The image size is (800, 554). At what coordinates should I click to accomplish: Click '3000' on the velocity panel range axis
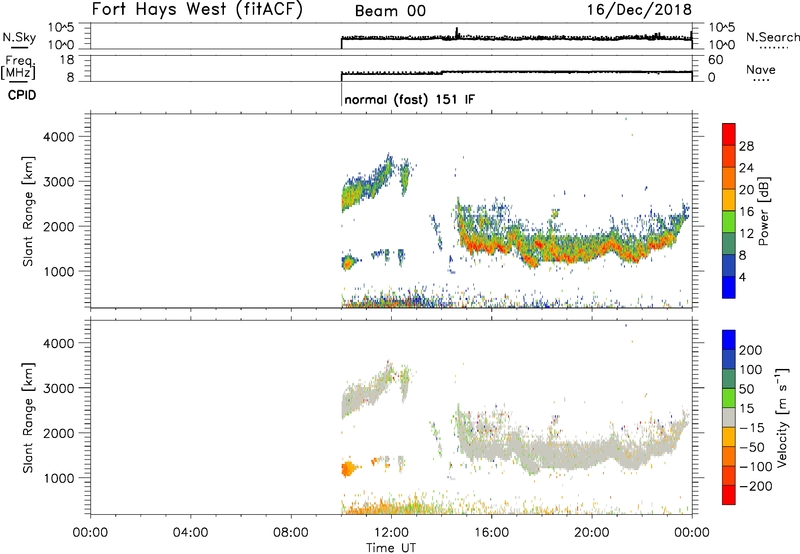[x=59, y=388]
